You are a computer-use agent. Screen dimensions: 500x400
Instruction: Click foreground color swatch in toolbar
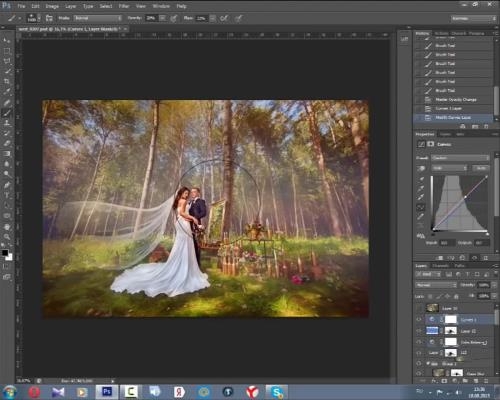5,252
